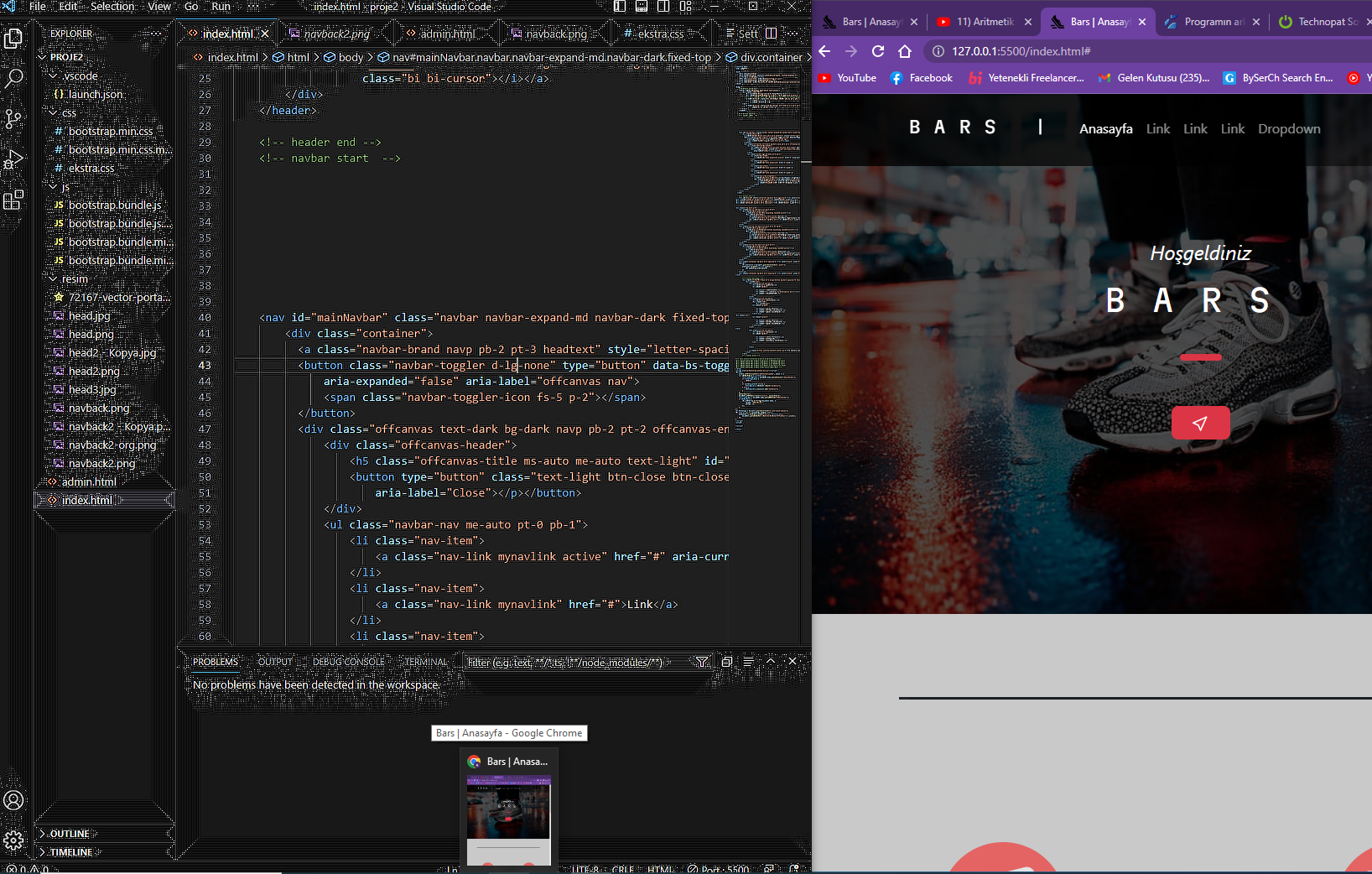Close the Programın ar Chrome tab
Image resolution: width=1372 pixels, height=874 pixels.
coord(1256,22)
